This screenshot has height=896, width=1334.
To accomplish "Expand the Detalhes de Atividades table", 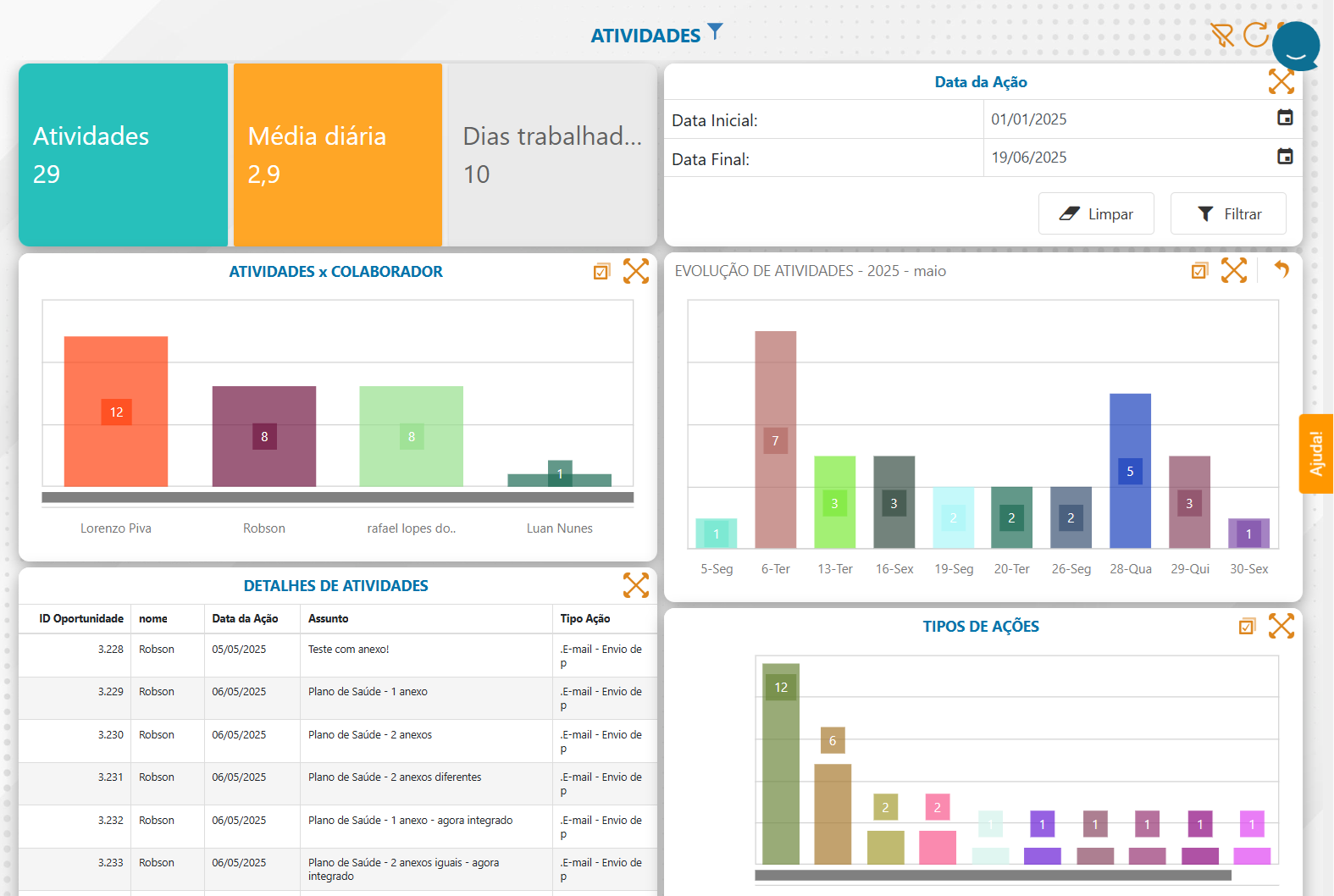I will pos(636,585).
